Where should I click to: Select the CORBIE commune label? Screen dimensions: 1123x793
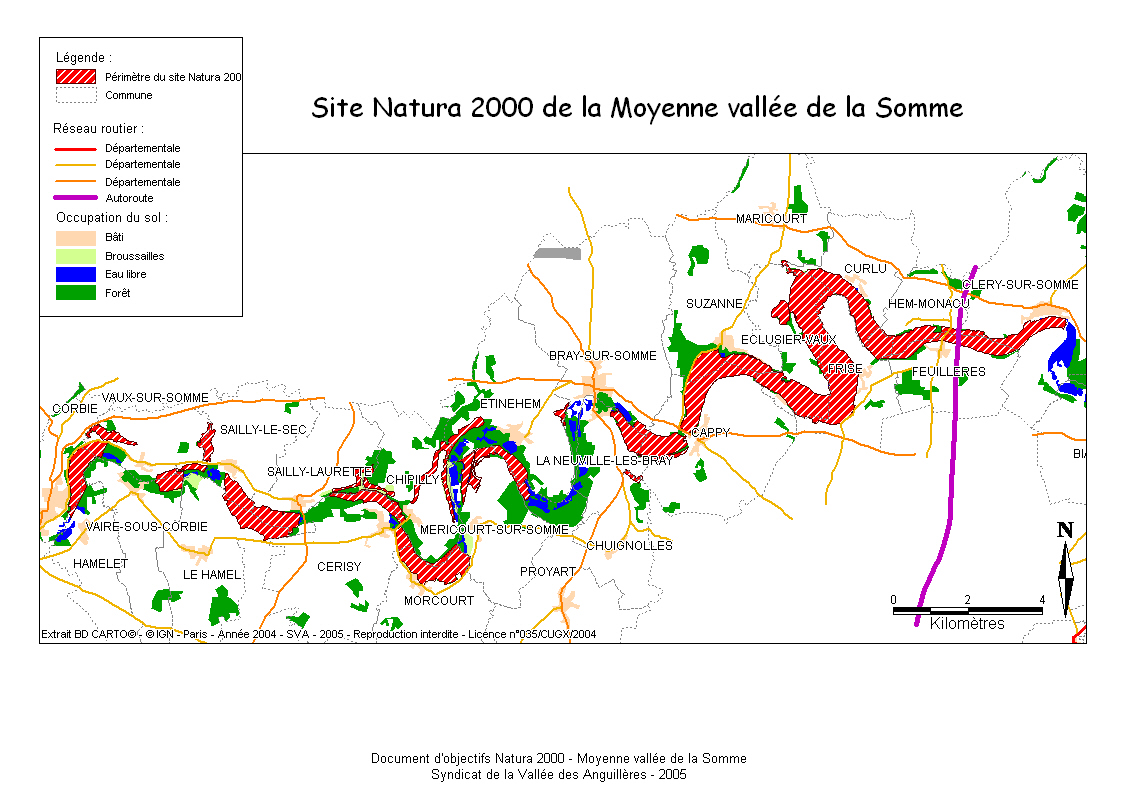click(75, 409)
